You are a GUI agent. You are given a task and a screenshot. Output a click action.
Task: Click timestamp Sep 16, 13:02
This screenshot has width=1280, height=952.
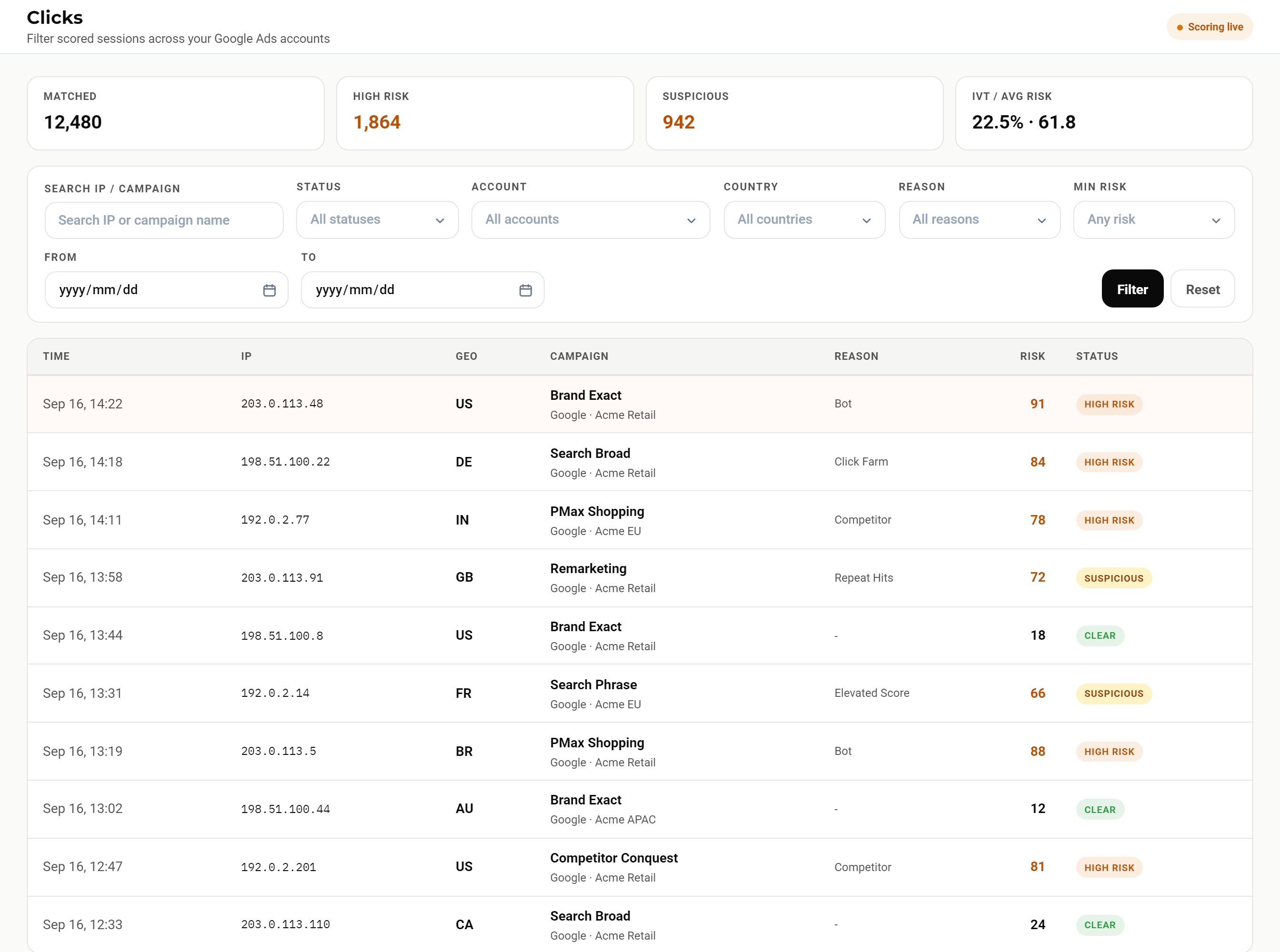tap(82, 809)
